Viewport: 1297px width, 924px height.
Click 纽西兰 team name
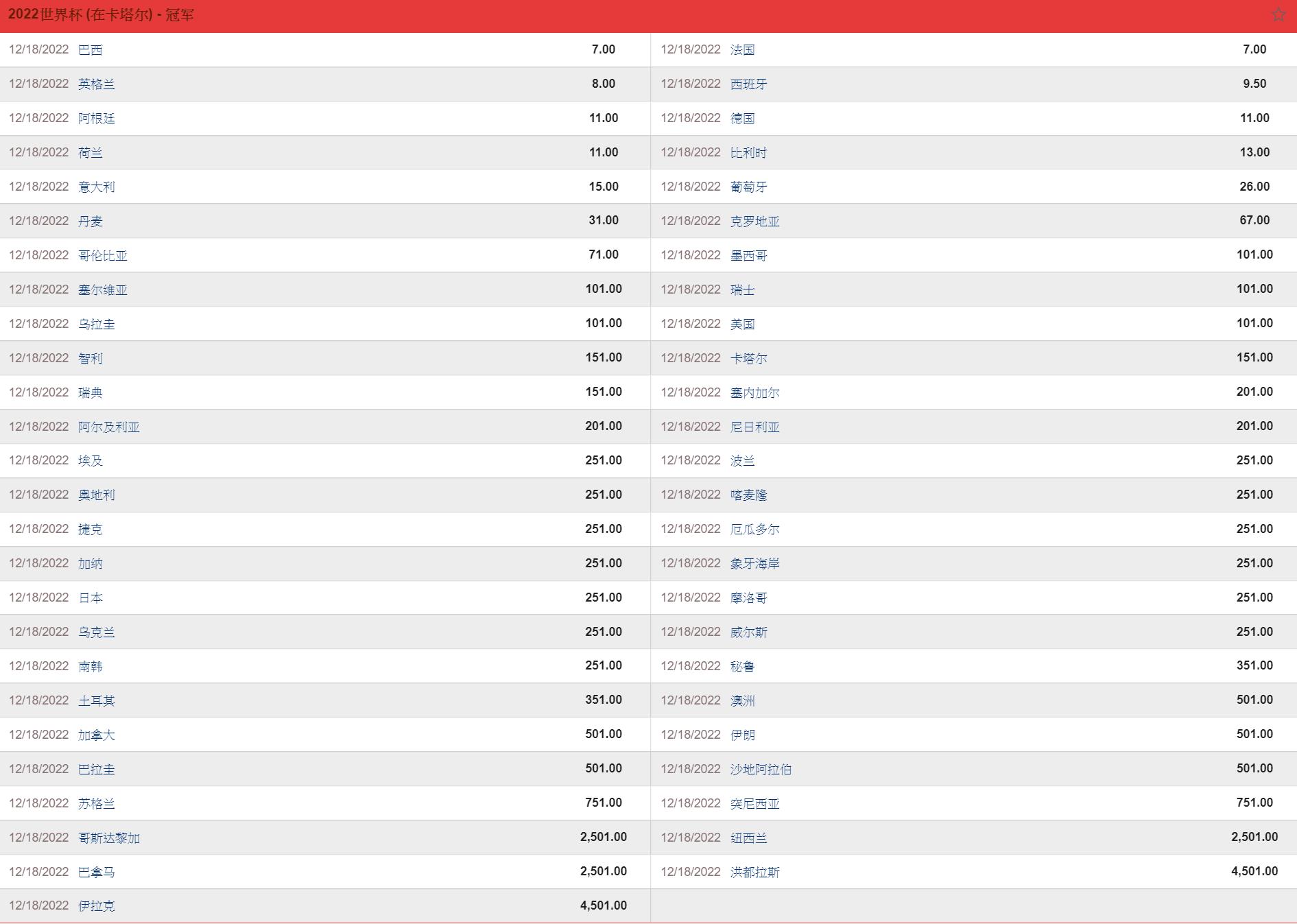(748, 838)
